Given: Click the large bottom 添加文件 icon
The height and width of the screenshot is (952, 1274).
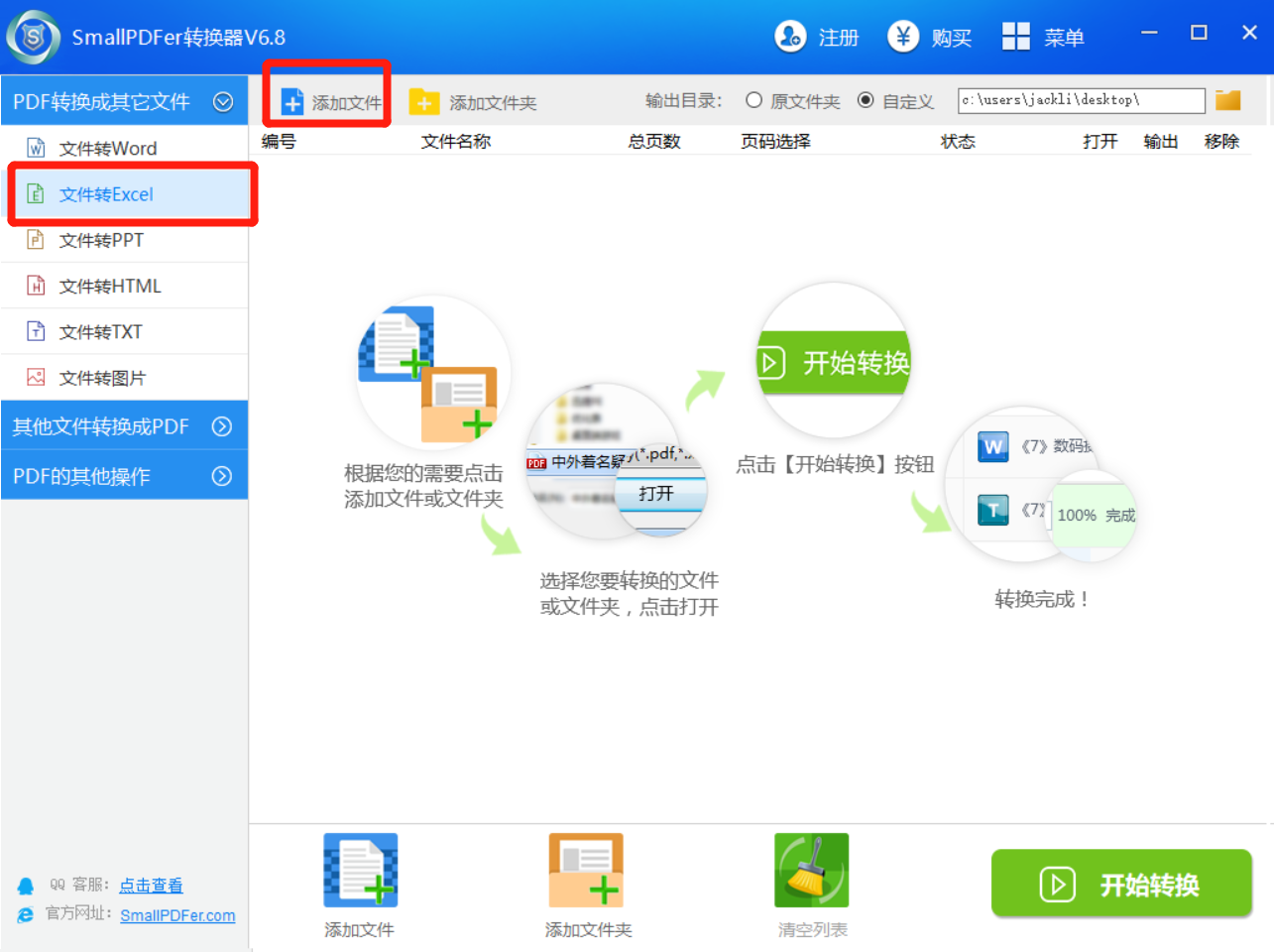Looking at the screenshot, I should 361,871.
